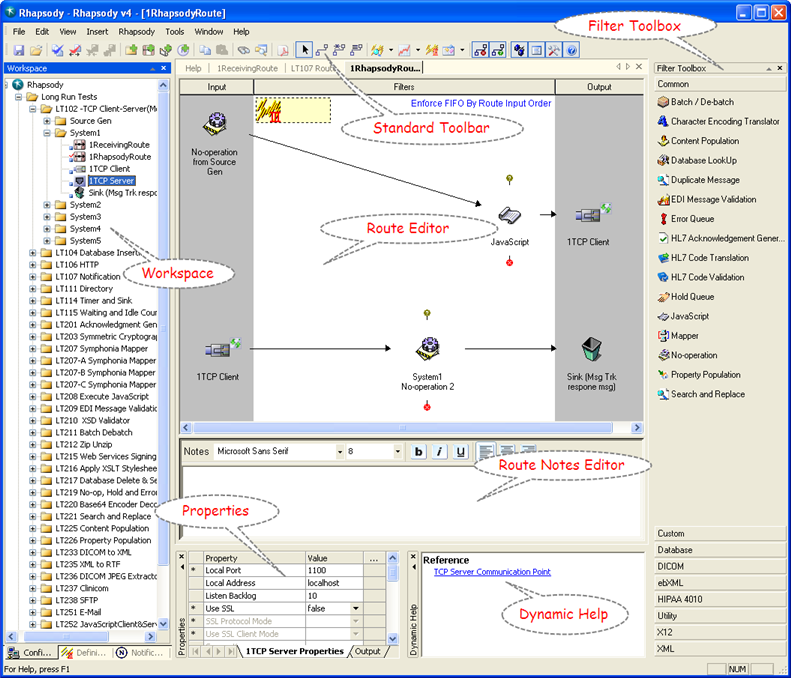This screenshot has height=678, width=791.
Task: Click the blue help question mark icon
Action: point(572,50)
